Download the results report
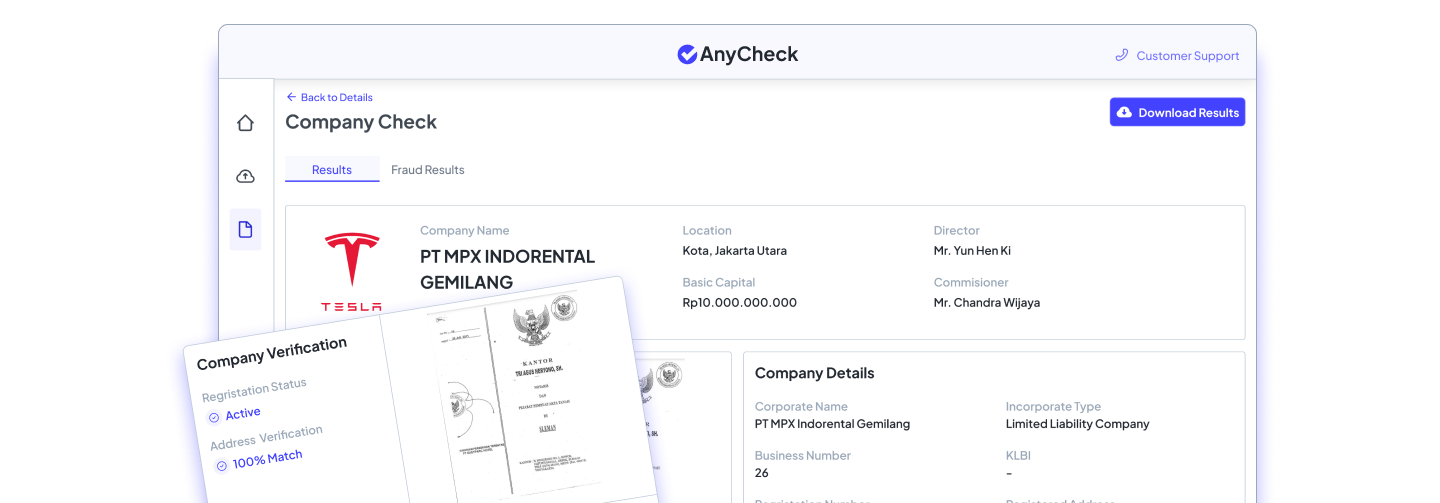 pos(1177,112)
